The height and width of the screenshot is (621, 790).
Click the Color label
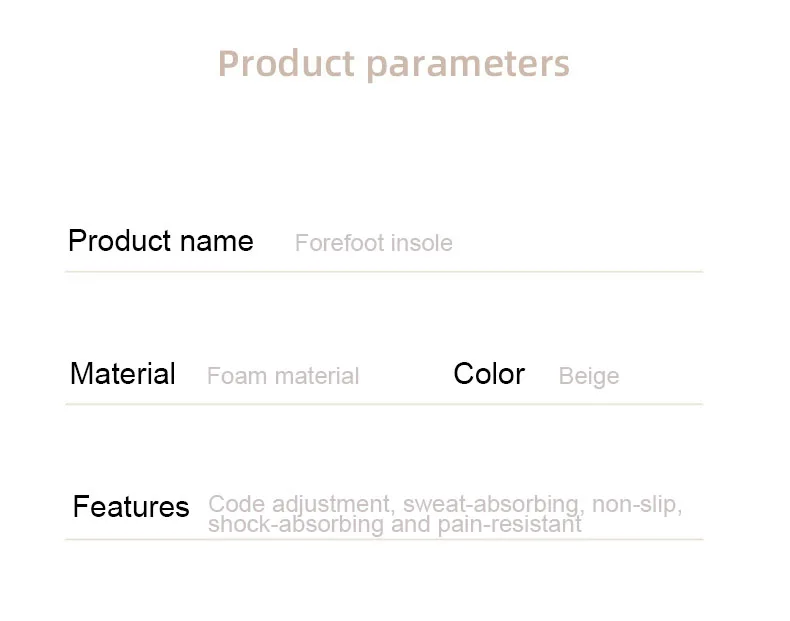[489, 374]
